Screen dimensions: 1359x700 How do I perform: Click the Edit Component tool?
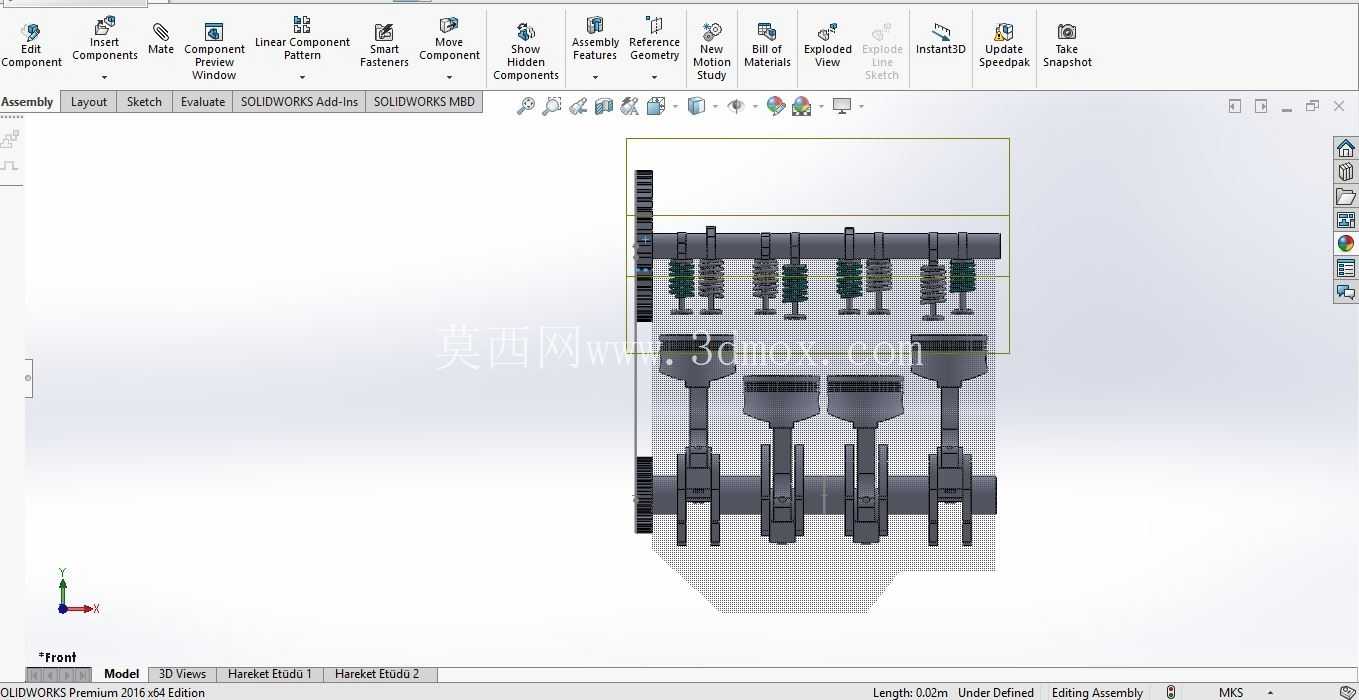tap(31, 46)
